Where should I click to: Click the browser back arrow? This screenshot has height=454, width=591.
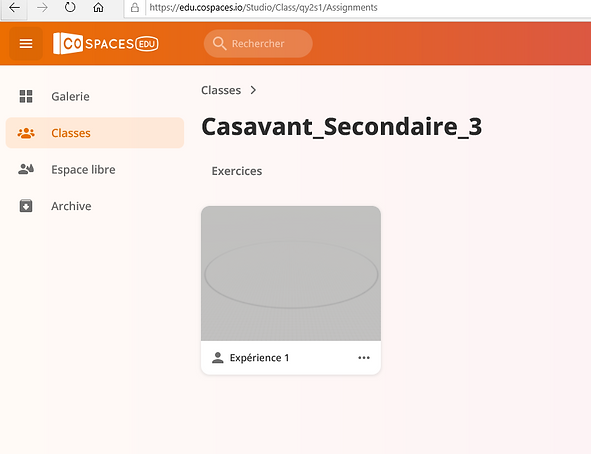(x=14, y=8)
